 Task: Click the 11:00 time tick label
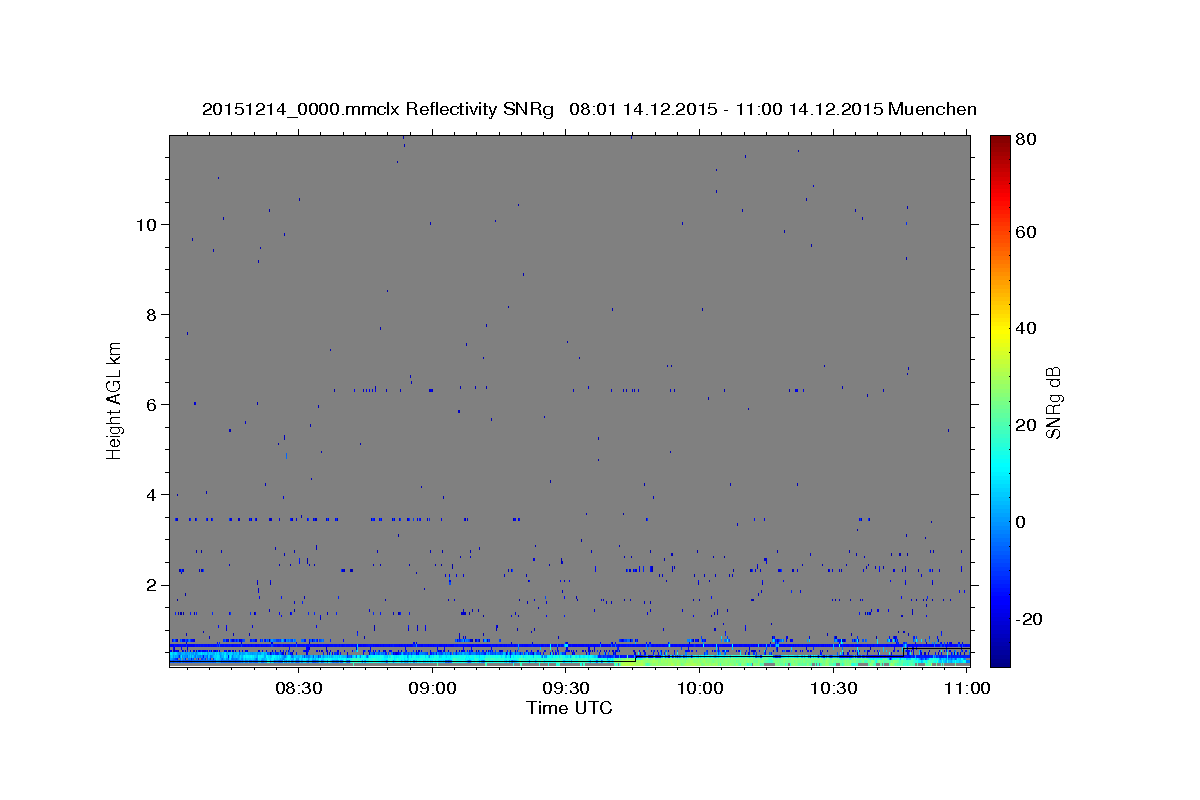coord(968,688)
